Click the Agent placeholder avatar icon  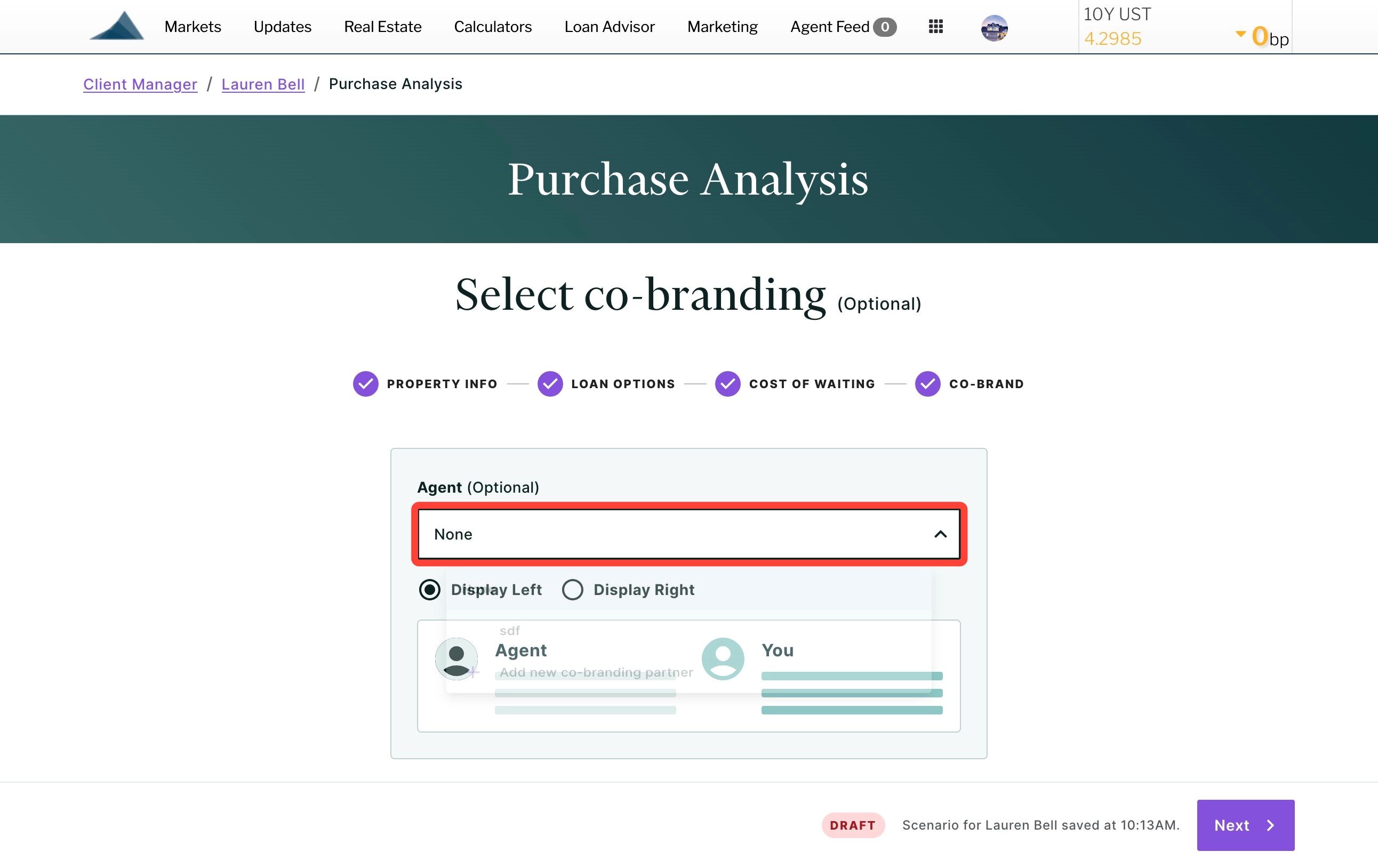[x=456, y=658]
